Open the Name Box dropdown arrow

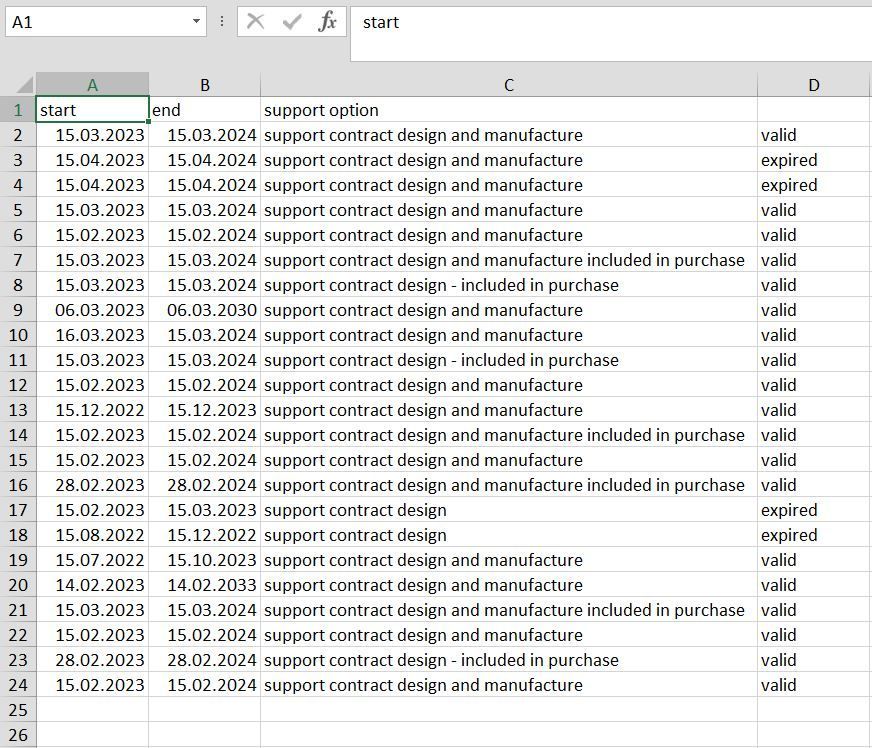[195, 21]
